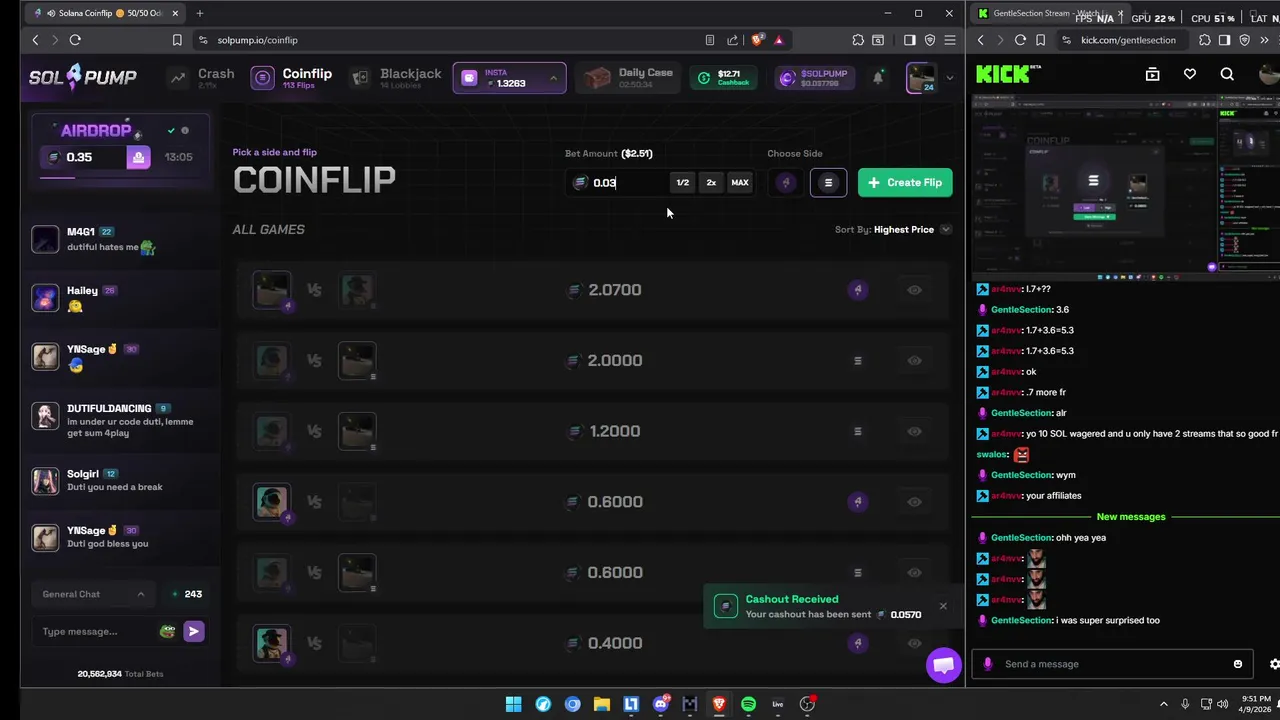Image resolution: width=1280 pixels, height=720 pixels.
Task: Send the chat message with purple arrow
Action: click(194, 631)
